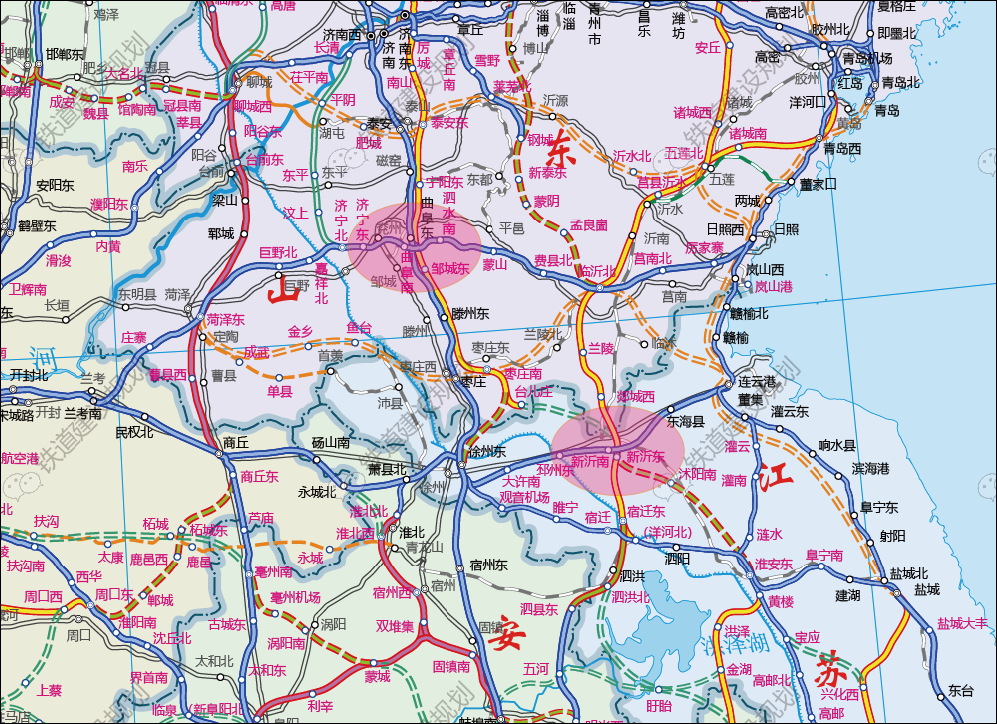The image size is (997, 724).
Task: Select the 盐城北 station label
Action: [909, 573]
